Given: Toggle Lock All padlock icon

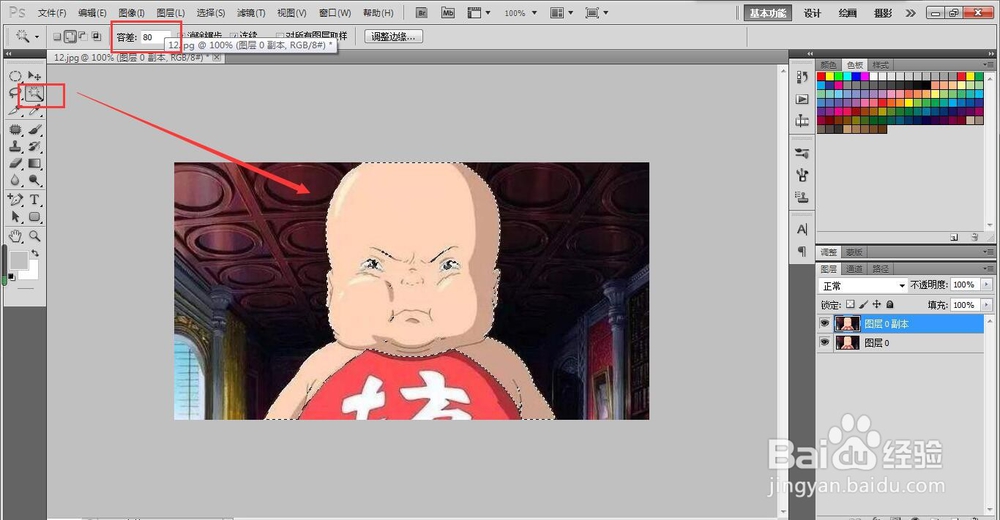Looking at the screenshot, I should tap(890, 304).
